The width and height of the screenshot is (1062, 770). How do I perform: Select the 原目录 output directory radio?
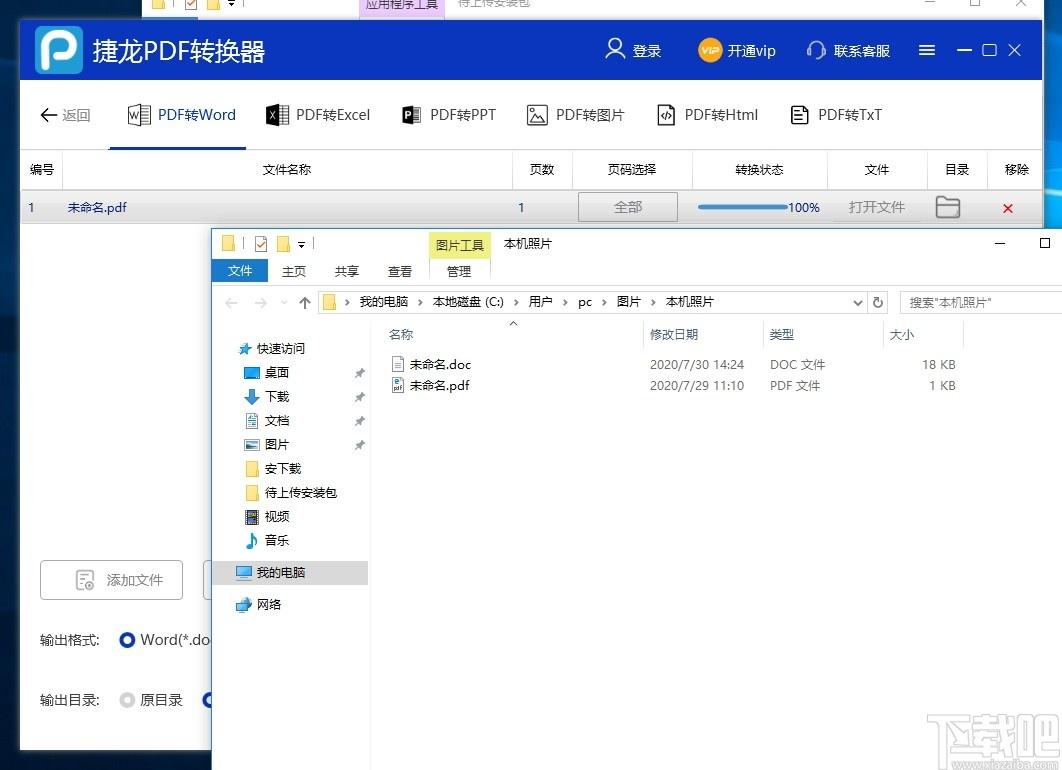[127, 700]
